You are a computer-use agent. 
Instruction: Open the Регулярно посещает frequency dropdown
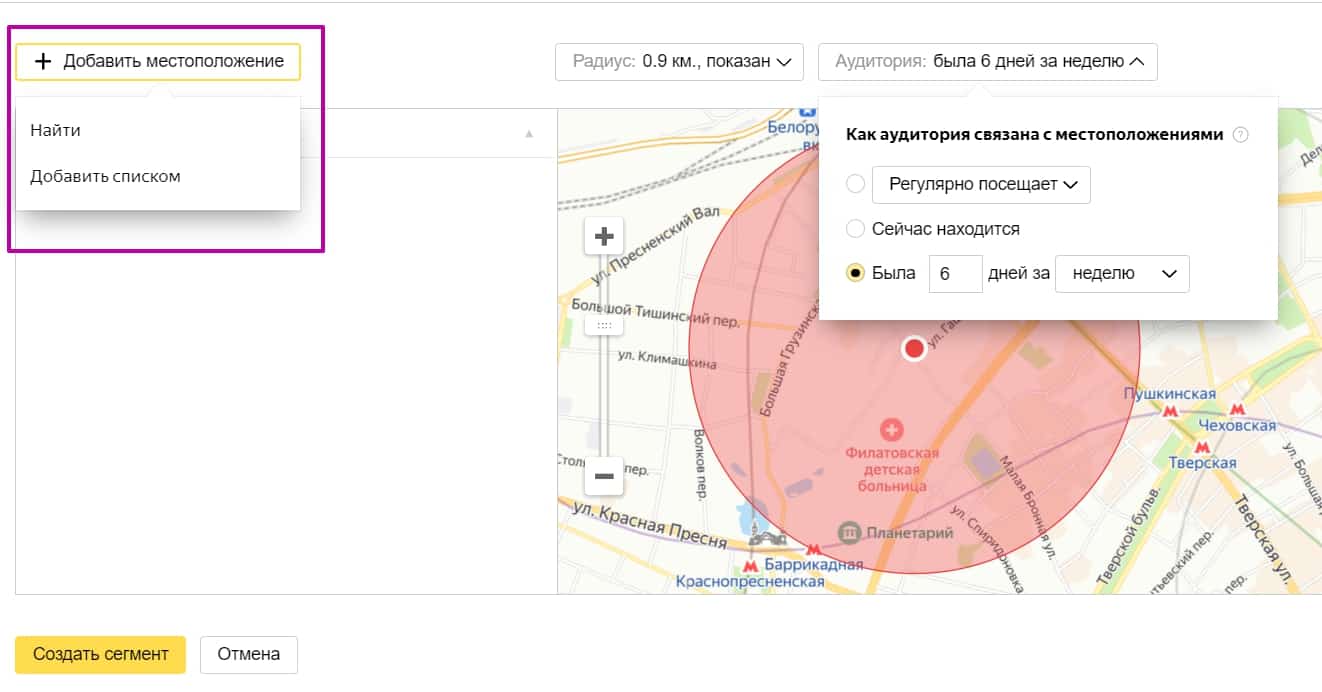(x=981, y=184)
